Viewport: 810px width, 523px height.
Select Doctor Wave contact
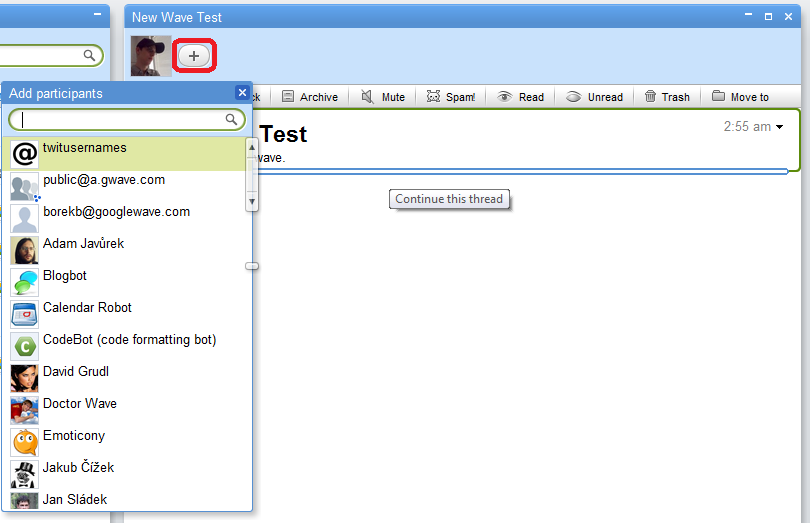(124, 410)
